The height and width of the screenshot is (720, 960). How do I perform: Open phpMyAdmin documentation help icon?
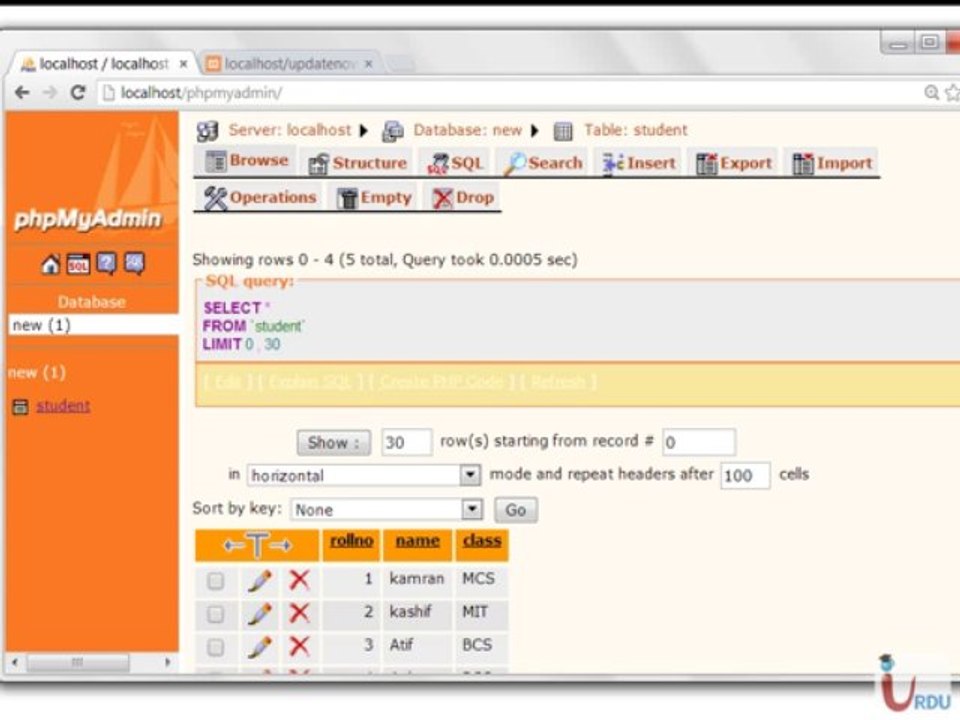[107, 264]
